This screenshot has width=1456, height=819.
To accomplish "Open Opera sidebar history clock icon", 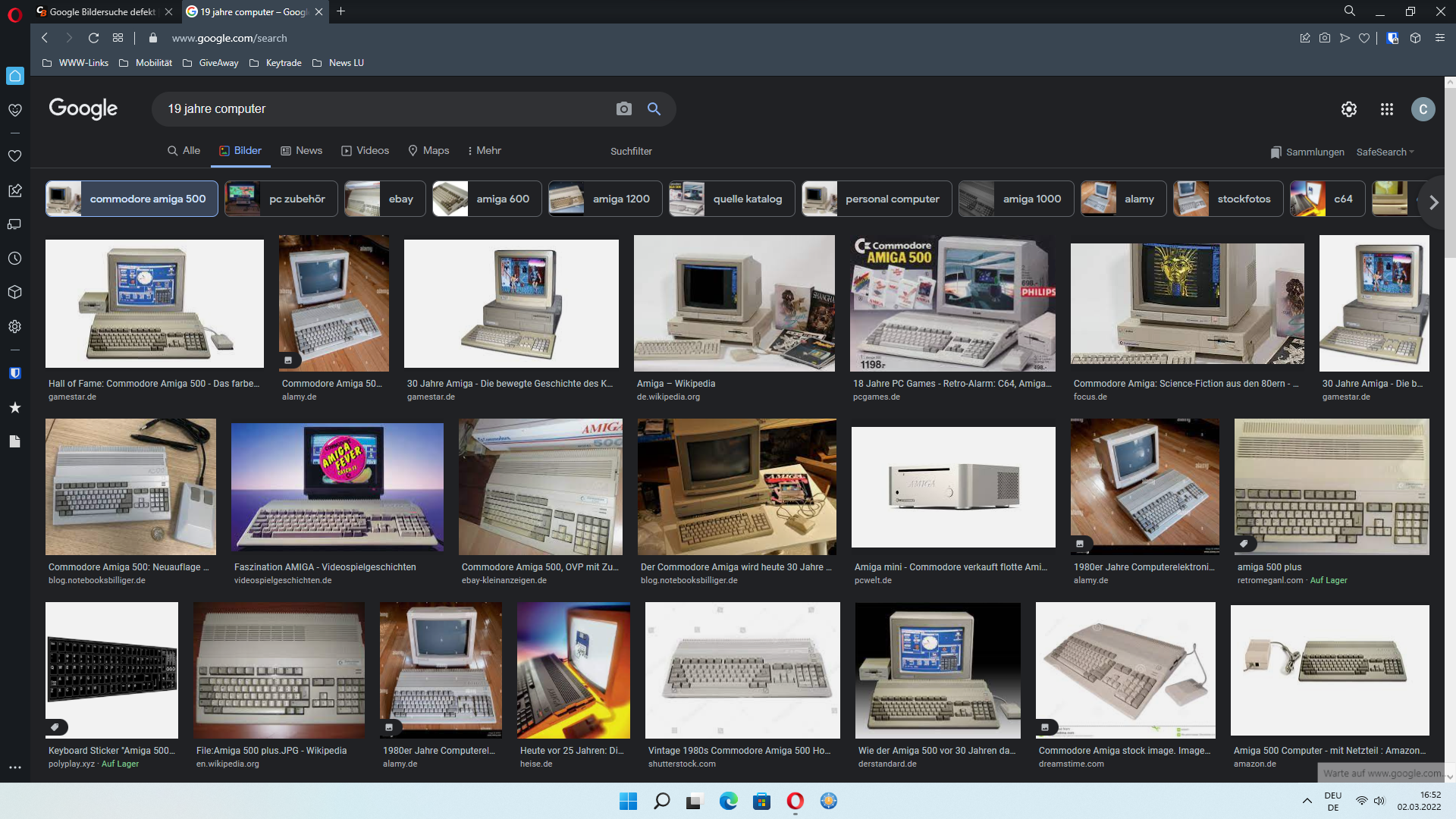I will [x=14, y=259].
